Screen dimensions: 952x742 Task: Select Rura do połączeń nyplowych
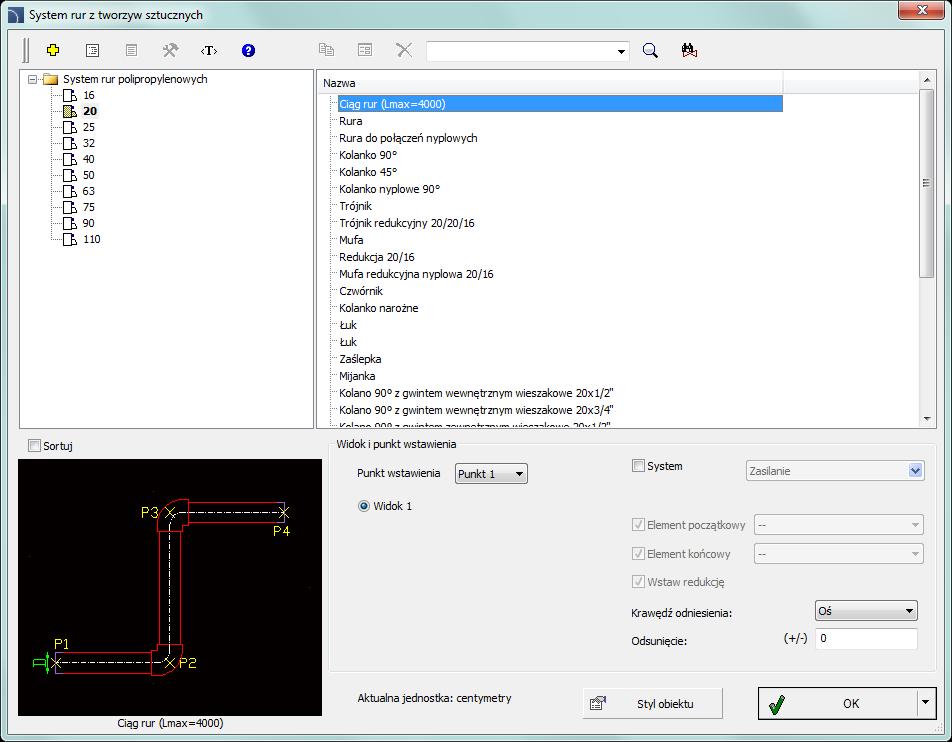pos(408,138)
